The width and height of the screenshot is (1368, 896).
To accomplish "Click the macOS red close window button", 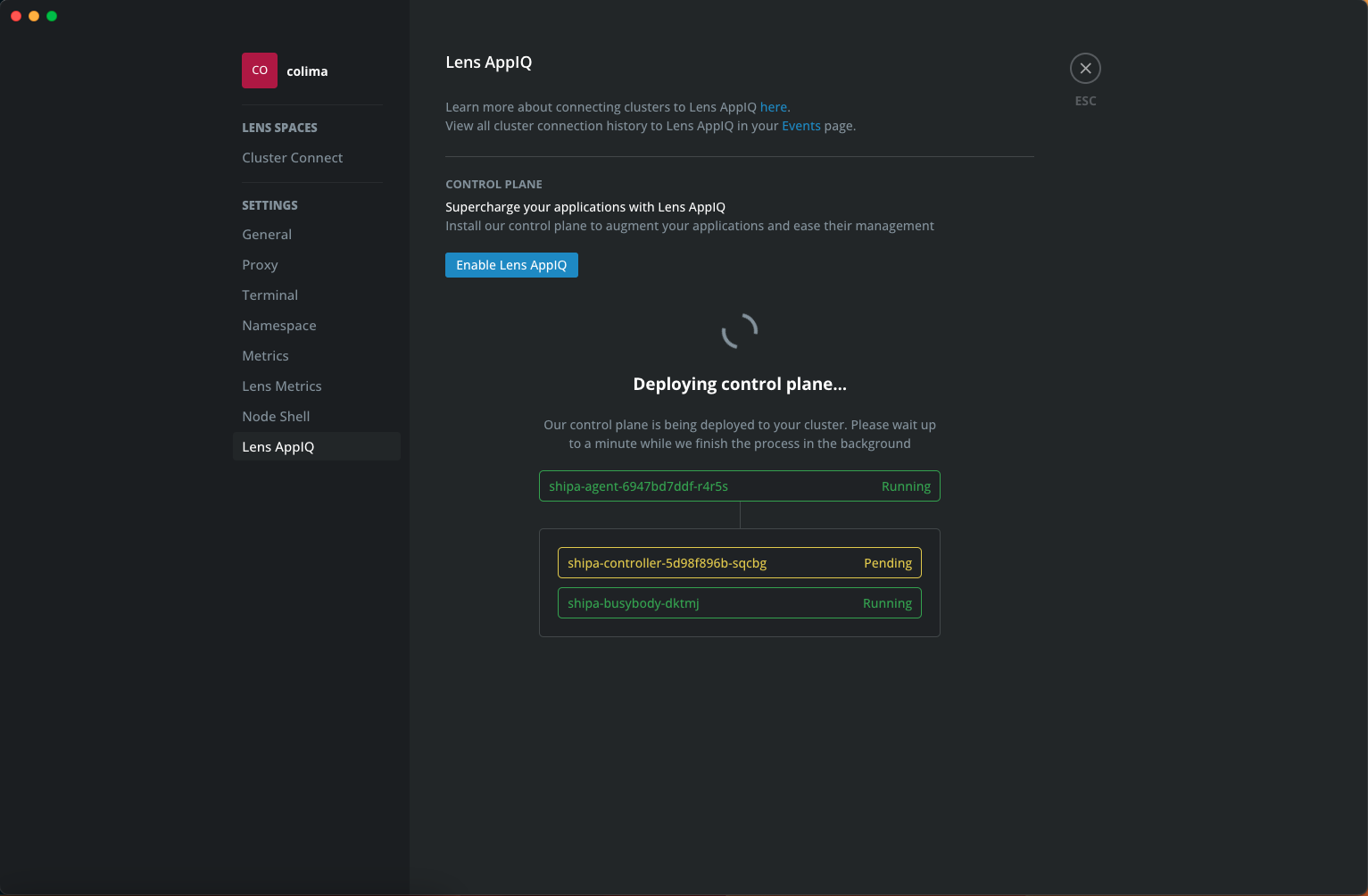I will [x=16, y=16].
